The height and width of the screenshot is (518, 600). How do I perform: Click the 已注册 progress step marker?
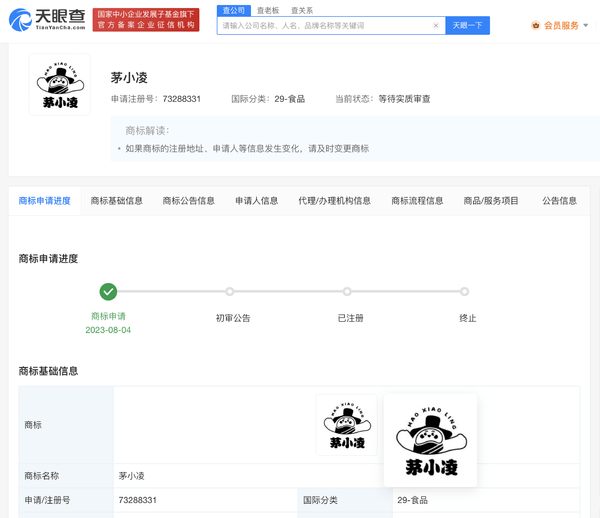(x=347, y=292)
